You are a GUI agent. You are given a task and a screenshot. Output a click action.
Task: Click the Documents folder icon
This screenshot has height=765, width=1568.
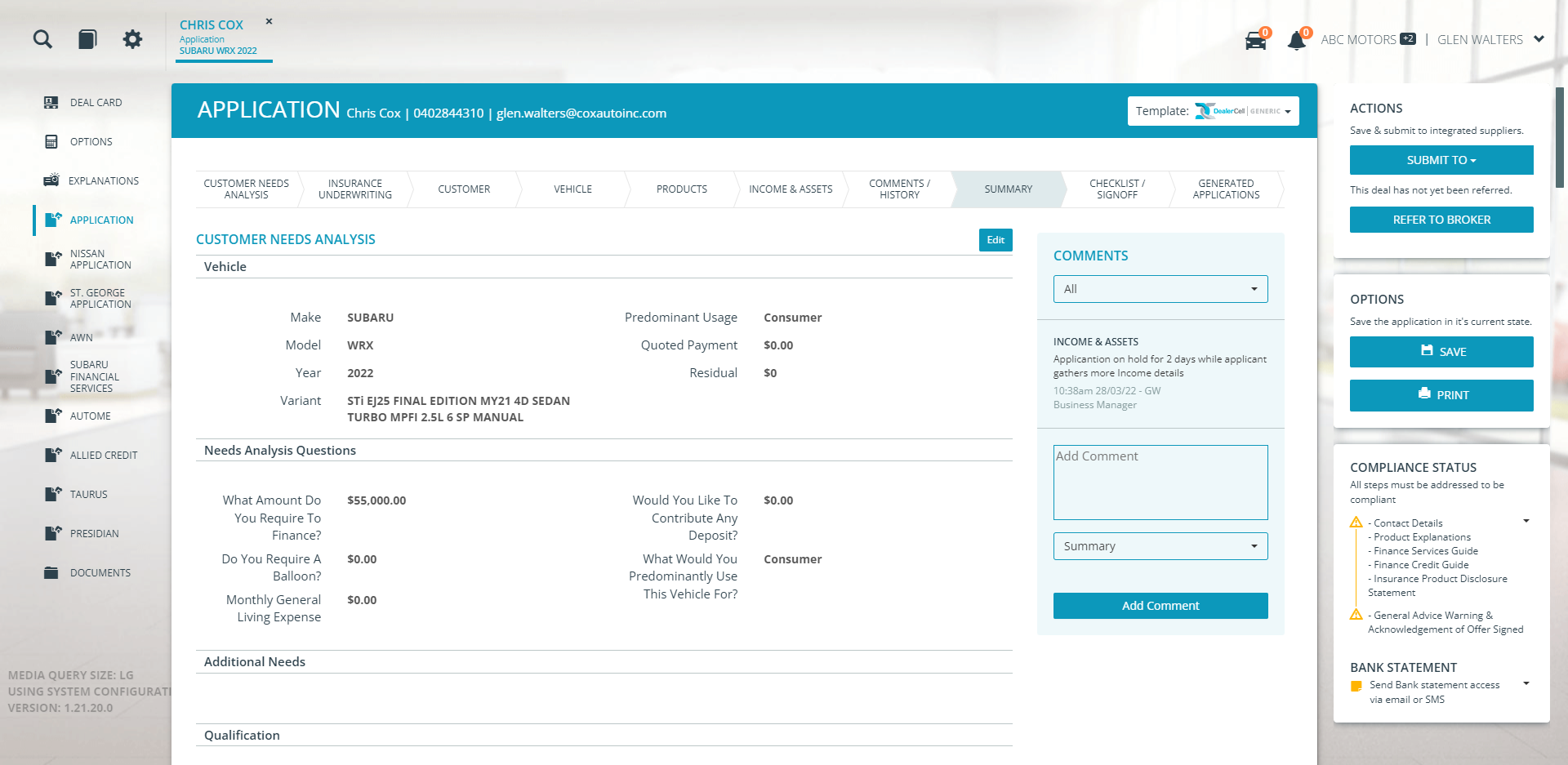(51, 573)
